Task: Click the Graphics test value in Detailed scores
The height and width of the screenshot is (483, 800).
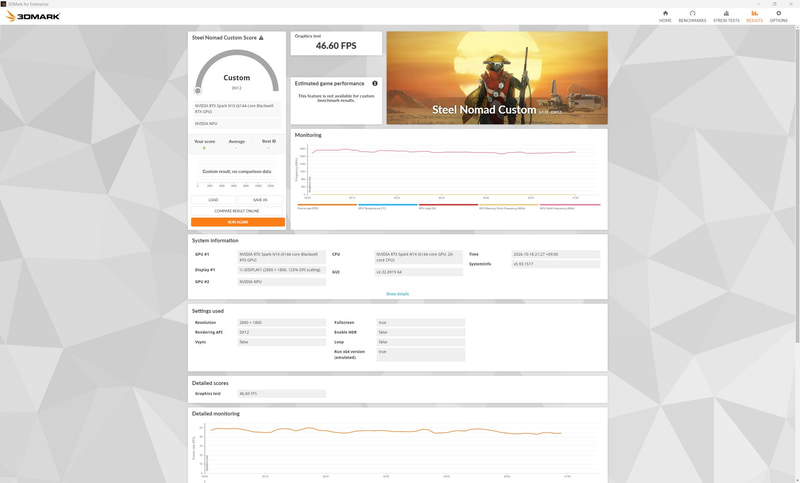Action: 282,394
